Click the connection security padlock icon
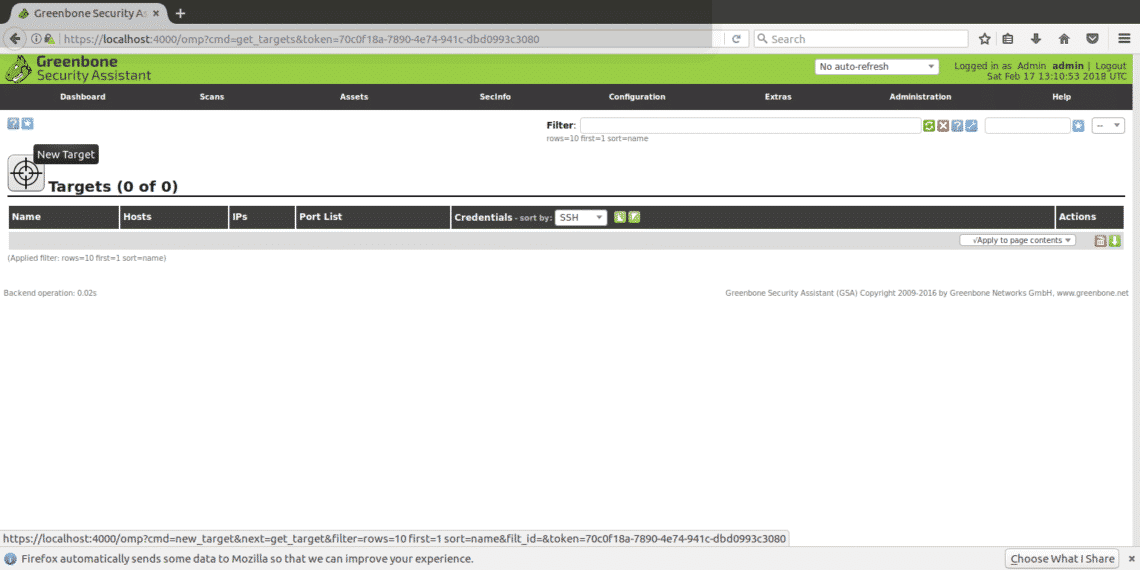Image resolution: width=1140 pixels, height=570 pixels. 49,39
